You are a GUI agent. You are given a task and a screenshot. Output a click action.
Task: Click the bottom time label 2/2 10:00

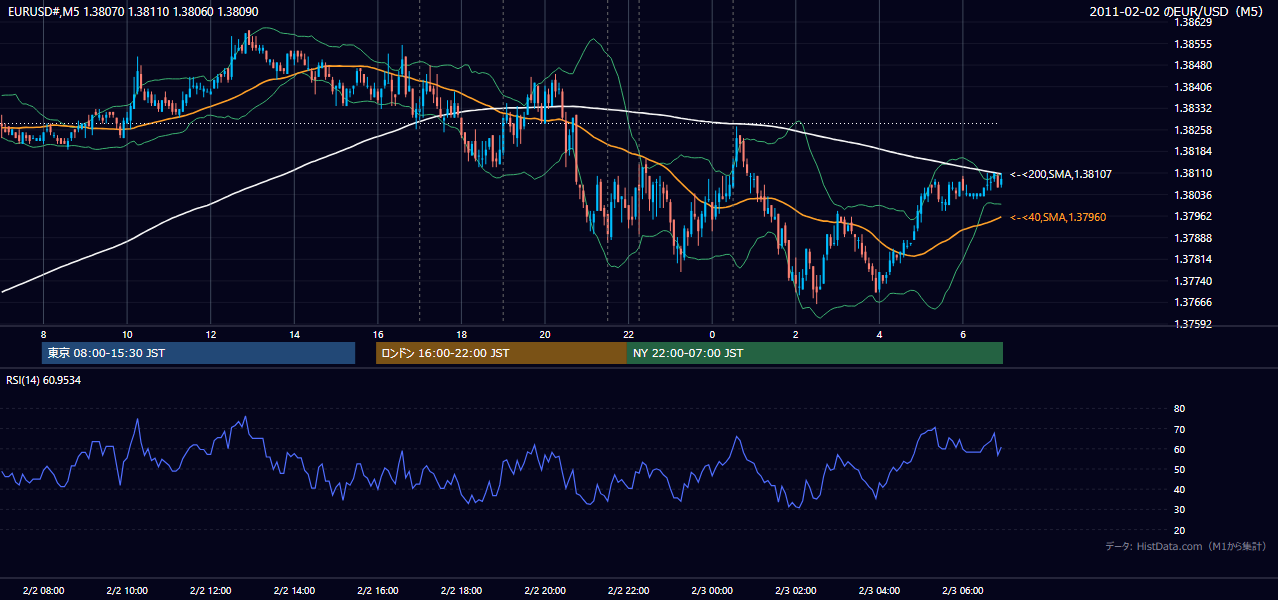pyautogui.click(x=127, y=591)
